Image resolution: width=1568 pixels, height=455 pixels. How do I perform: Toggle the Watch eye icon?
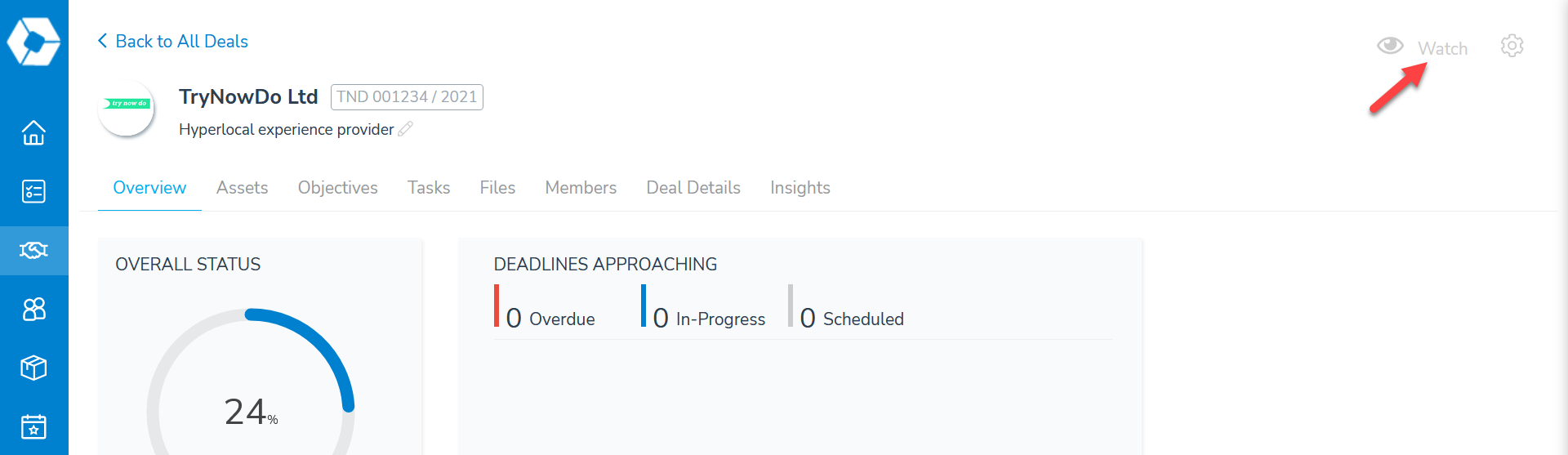tap(1390, 46)
